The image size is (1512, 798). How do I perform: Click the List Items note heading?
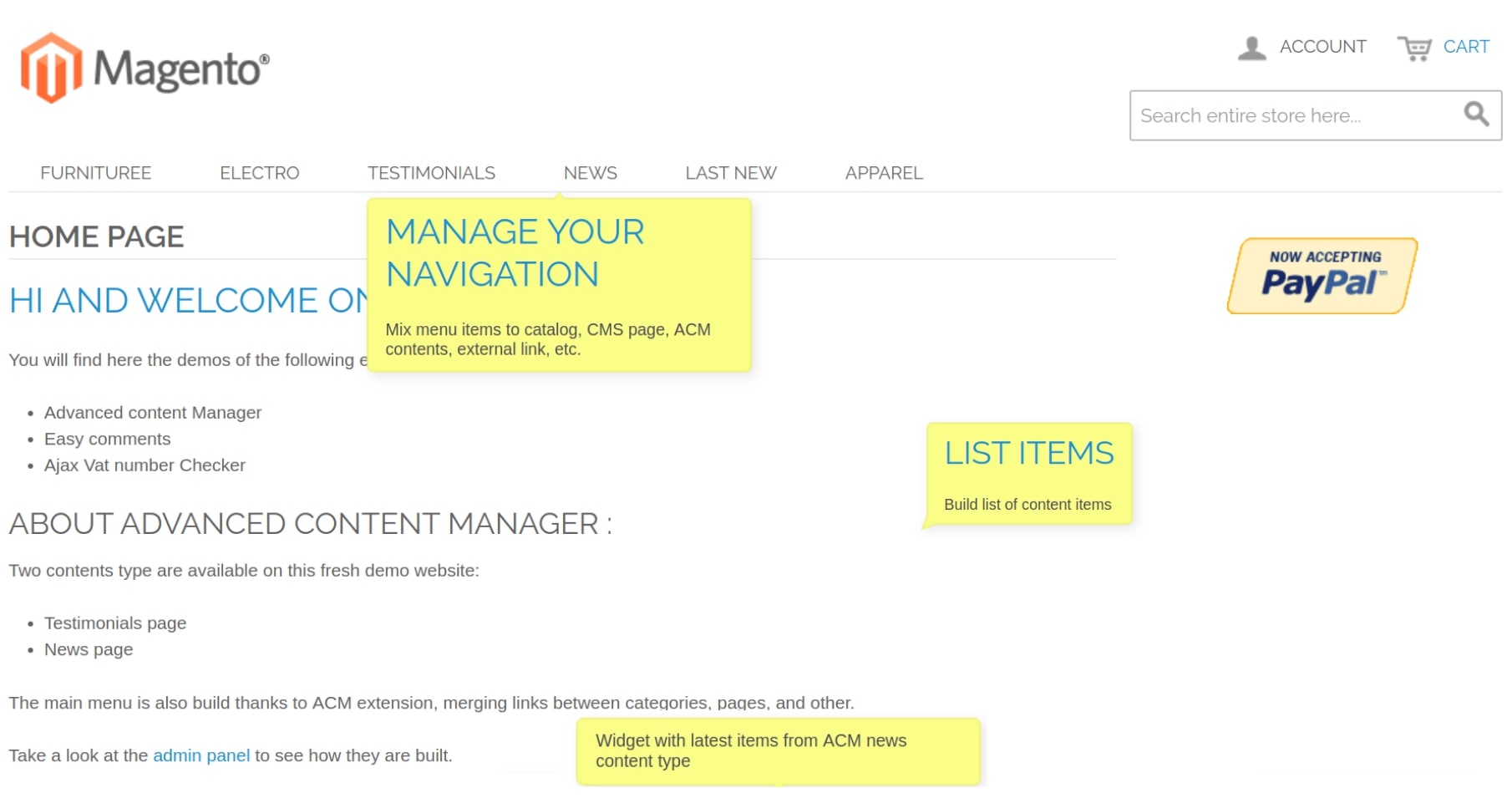click(1028, 453)
